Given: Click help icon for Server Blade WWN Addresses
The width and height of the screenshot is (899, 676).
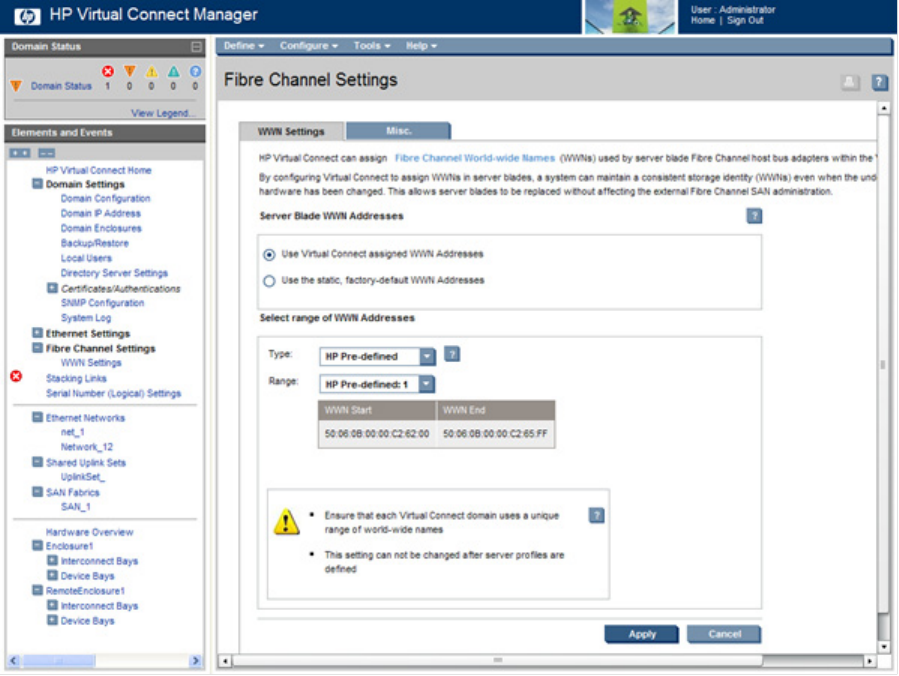Looking at the screenshot, I should [x=754, y=216].
